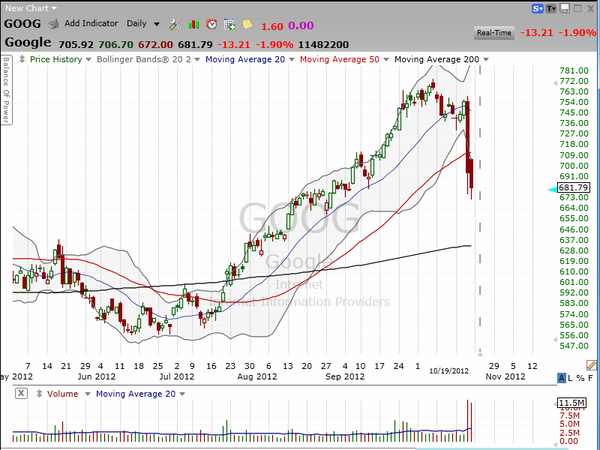Select the % percent scale toggle
The height and width of the screenshot is (450, 600).
click(580, 378)
